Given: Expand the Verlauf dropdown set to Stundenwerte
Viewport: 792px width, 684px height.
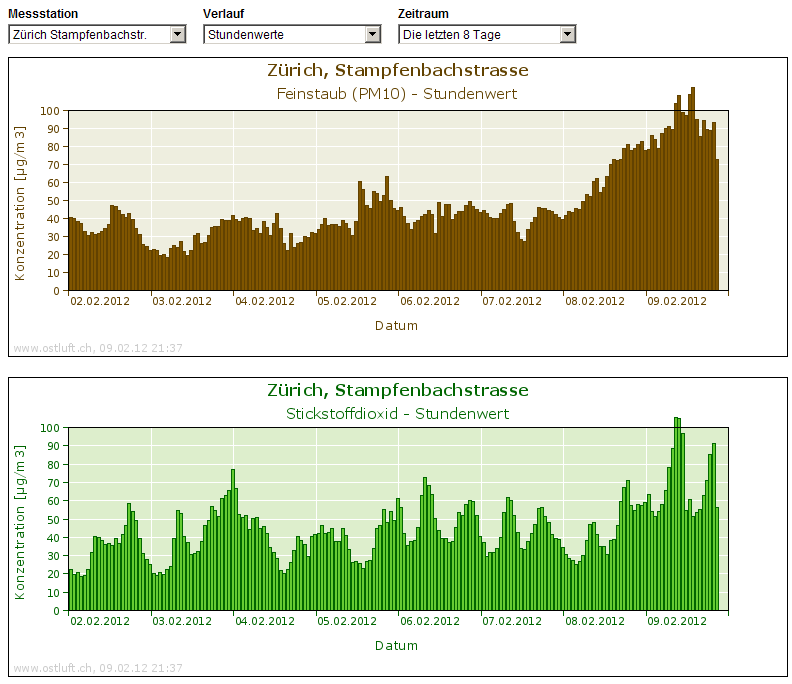Looking at the screenshot, I should point(292,34).
